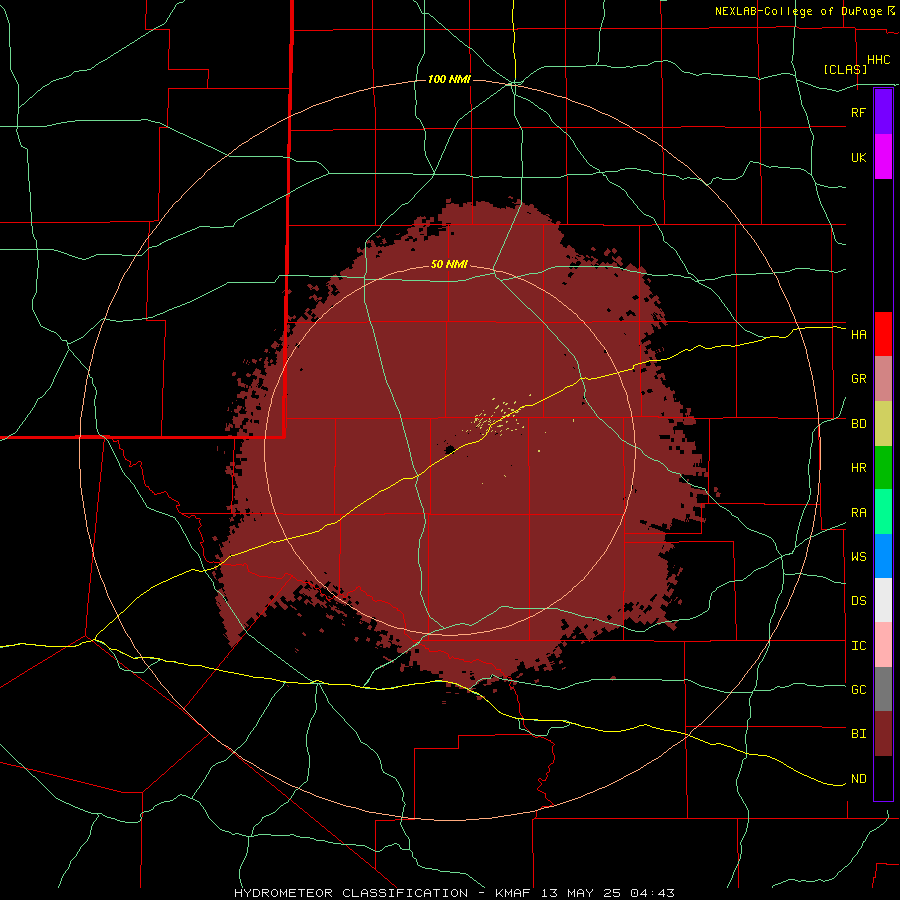This screenshot has width=900, height=900.
Task: Click the GC legend label
Action: [858, 690]
